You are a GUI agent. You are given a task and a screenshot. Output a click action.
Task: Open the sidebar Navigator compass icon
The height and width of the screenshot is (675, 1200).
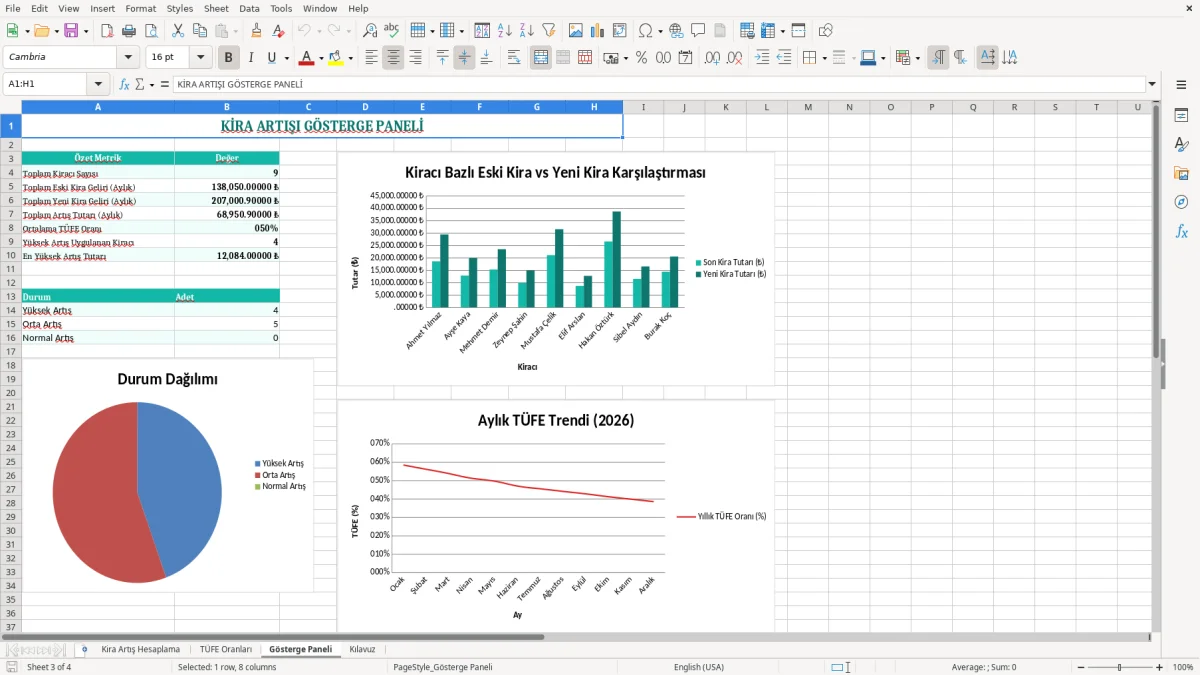[1181, 202]
